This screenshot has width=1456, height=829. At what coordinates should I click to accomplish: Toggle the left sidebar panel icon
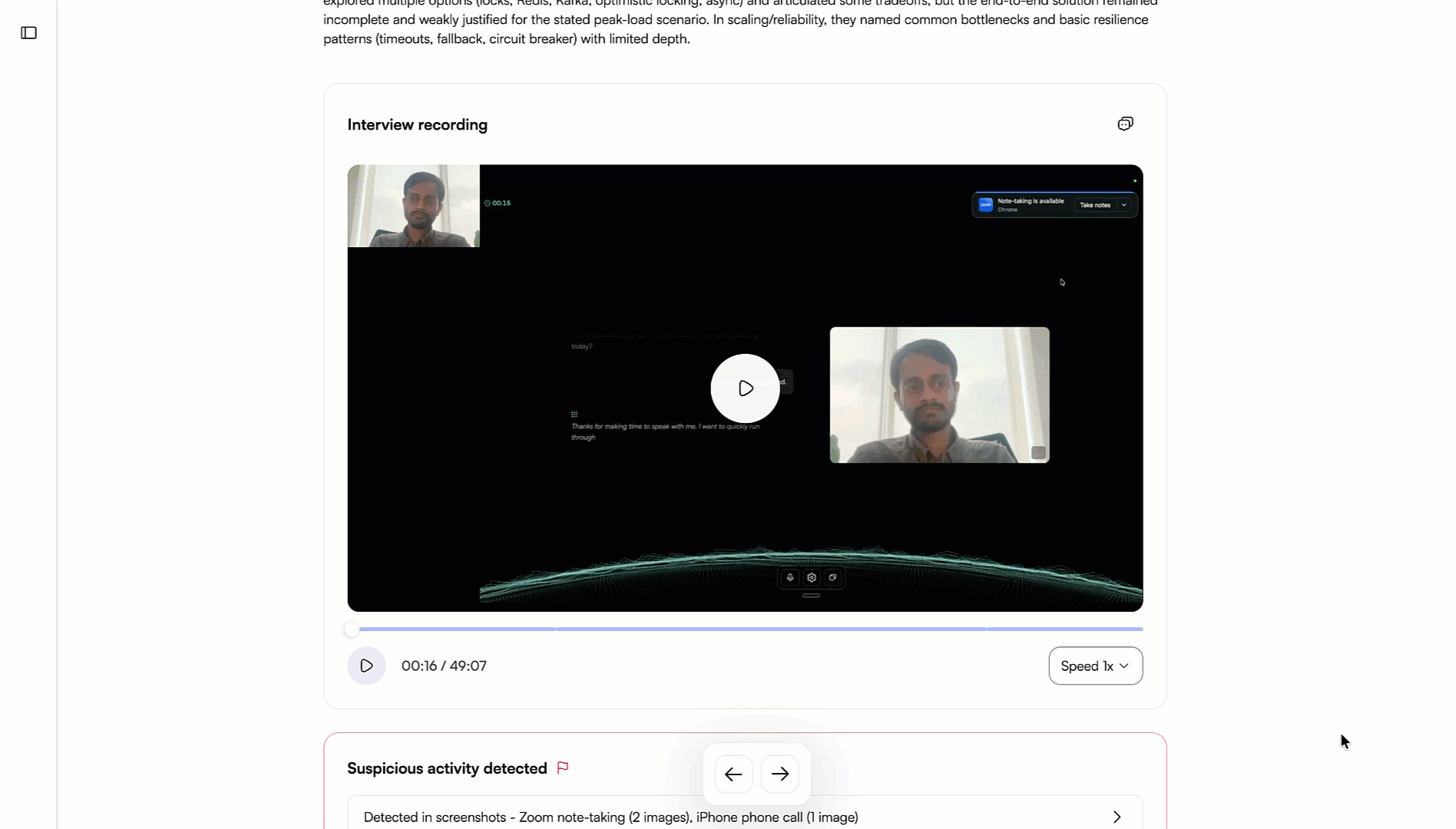click(x=28, y=33)
